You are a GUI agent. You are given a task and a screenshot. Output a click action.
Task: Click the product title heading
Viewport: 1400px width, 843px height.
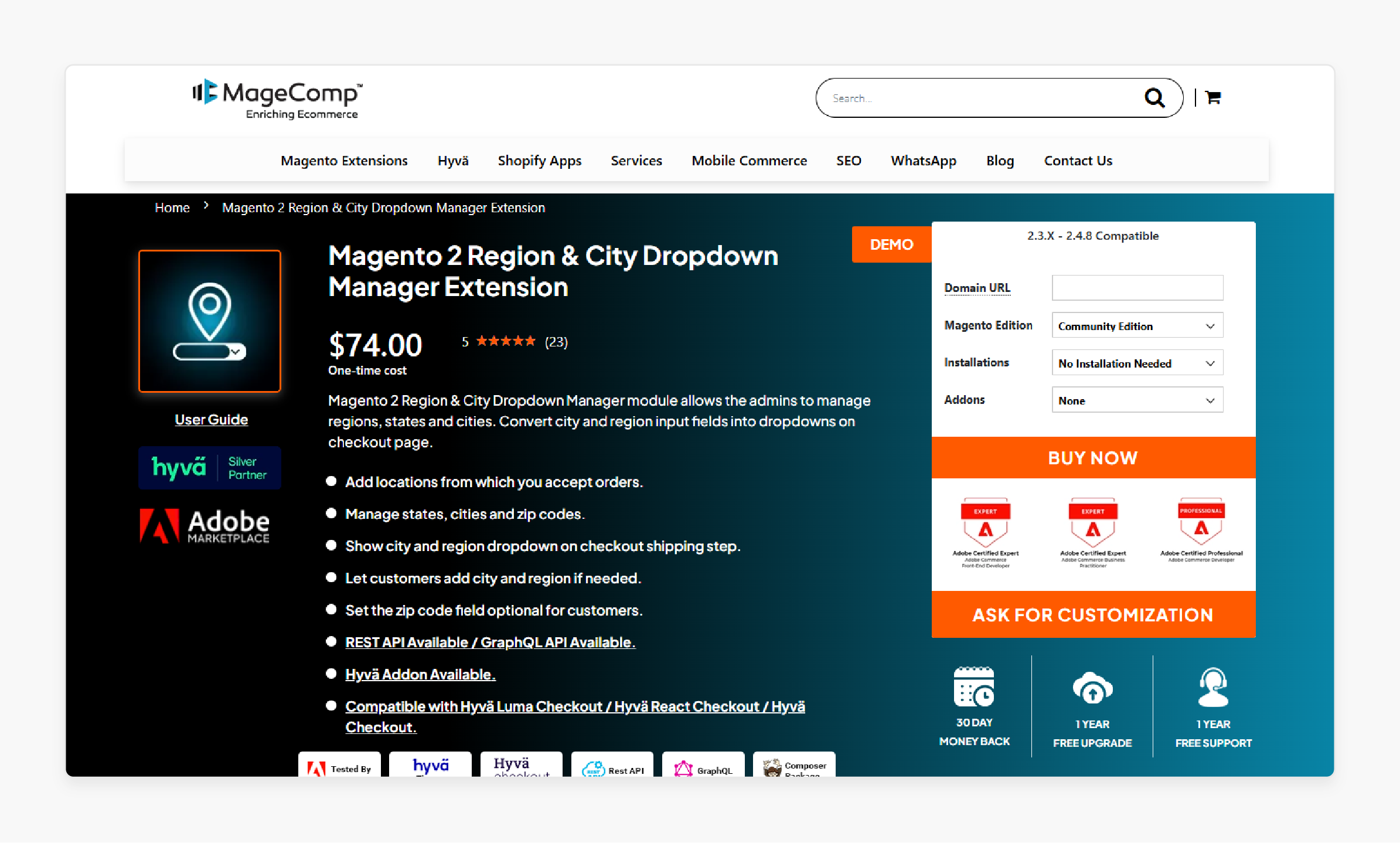click(553, 271)
